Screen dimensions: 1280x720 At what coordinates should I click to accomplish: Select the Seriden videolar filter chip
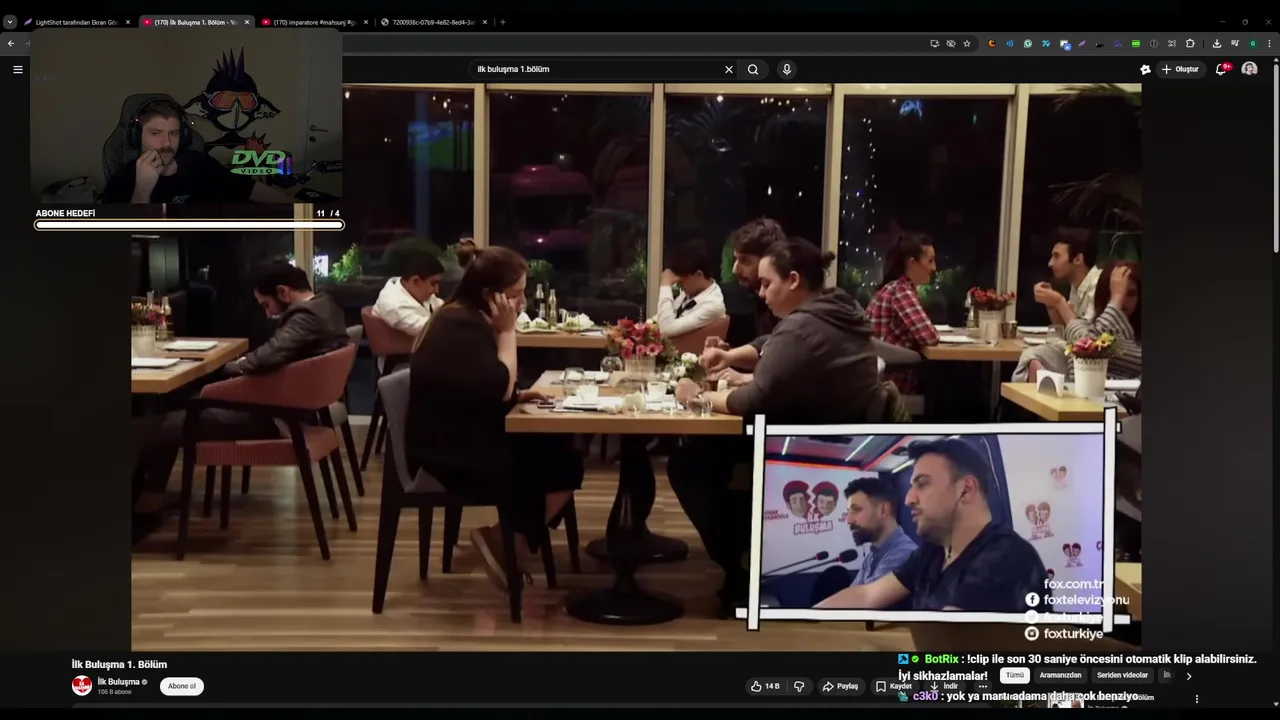(1122, 675)
